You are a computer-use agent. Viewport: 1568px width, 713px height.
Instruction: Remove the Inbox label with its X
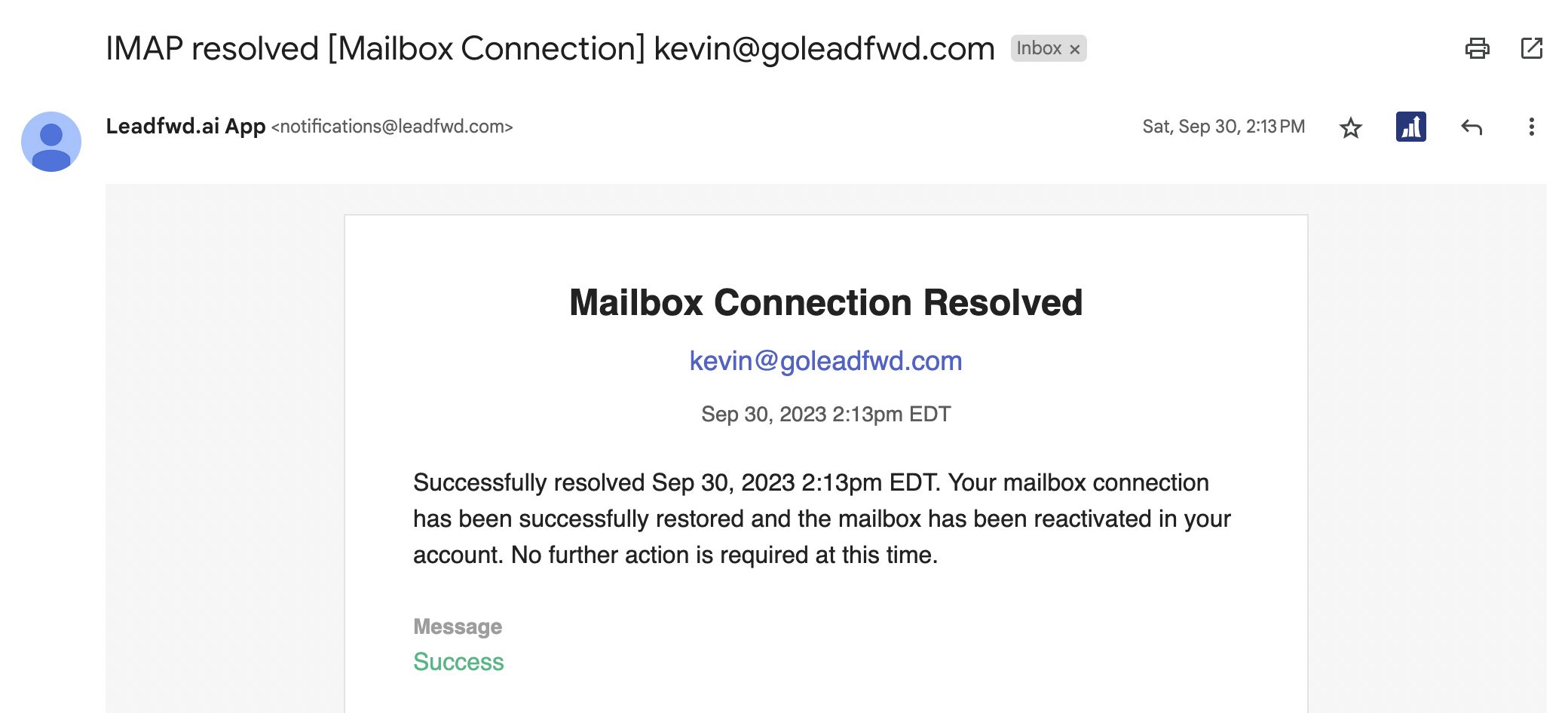pos(1075,49)
